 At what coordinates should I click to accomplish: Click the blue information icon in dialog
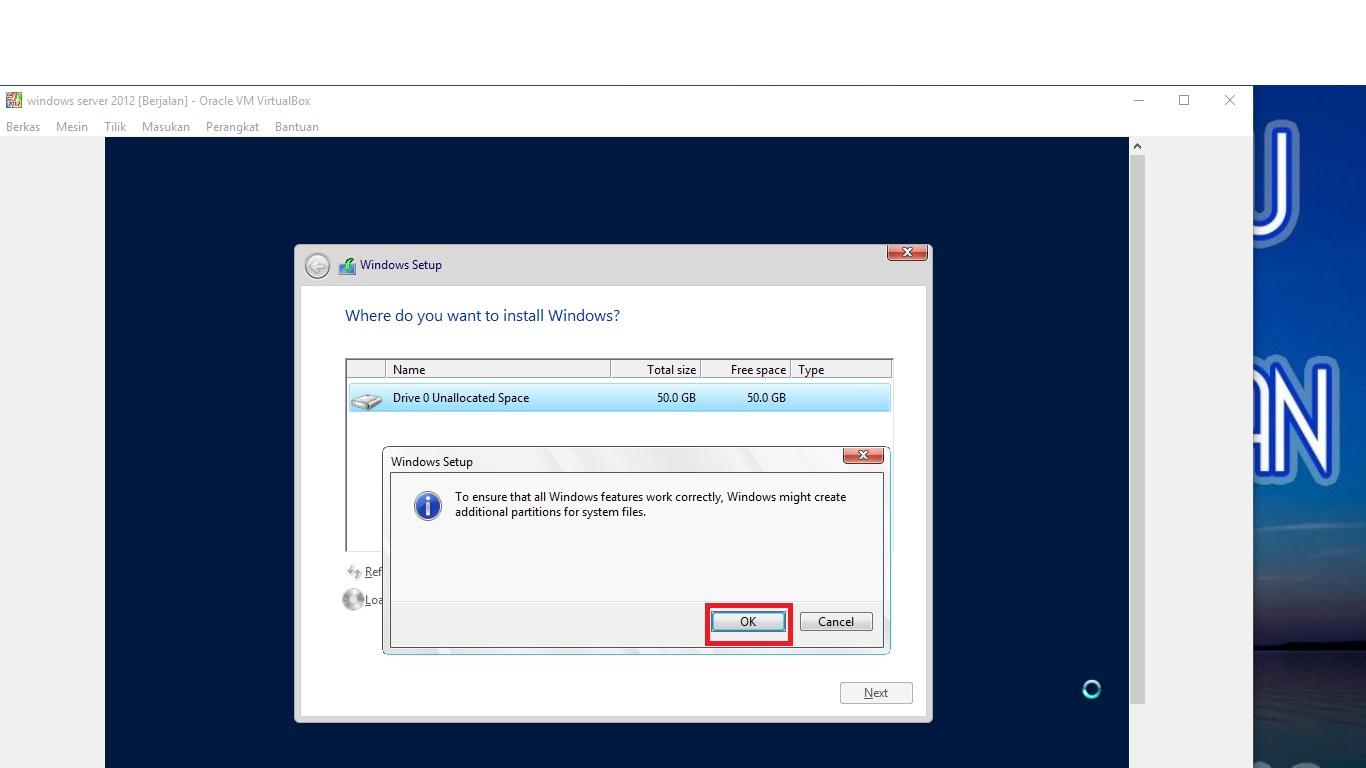[428, 506]
